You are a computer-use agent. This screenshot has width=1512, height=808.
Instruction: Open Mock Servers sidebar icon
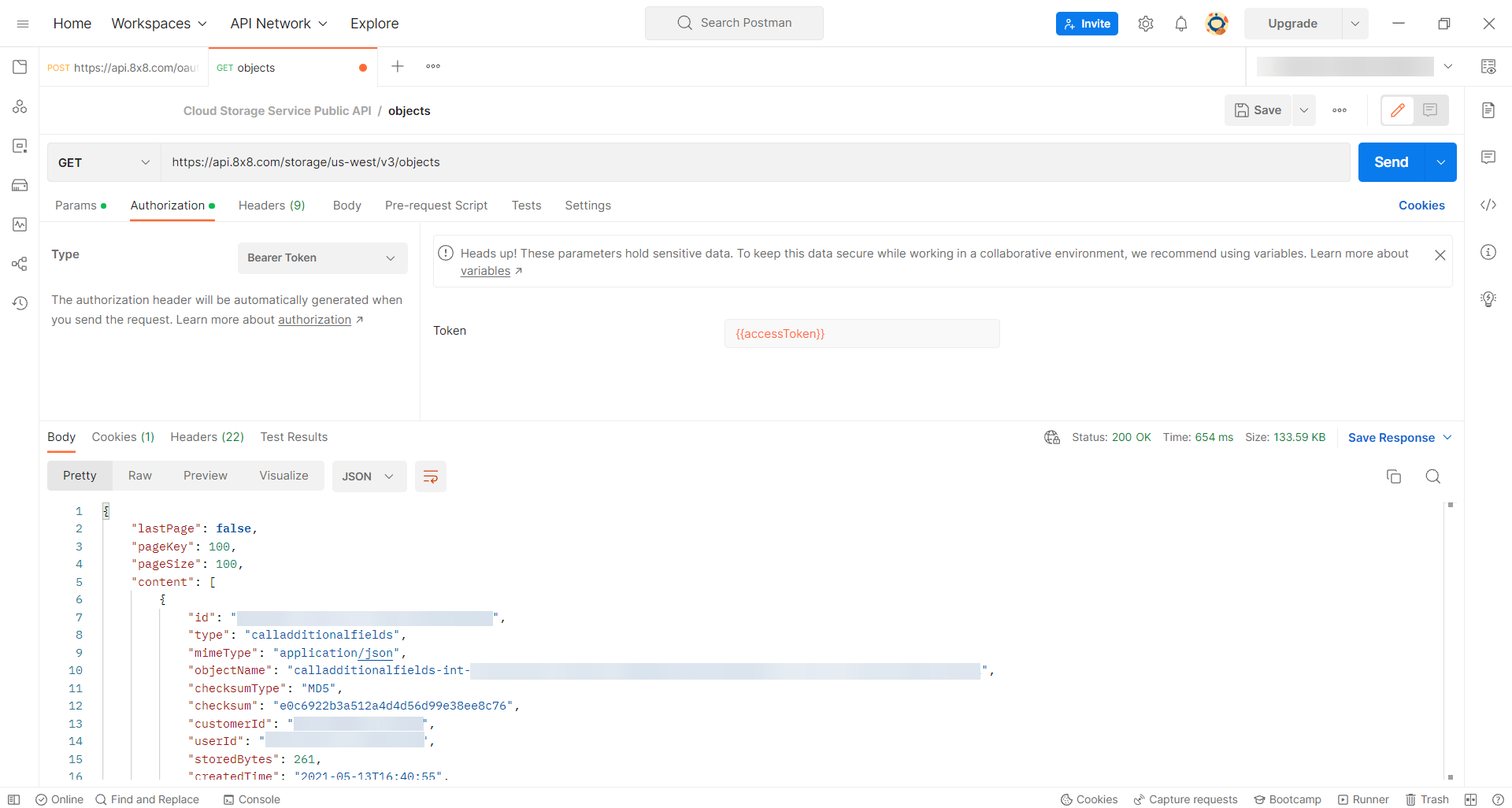coord(20,185)
